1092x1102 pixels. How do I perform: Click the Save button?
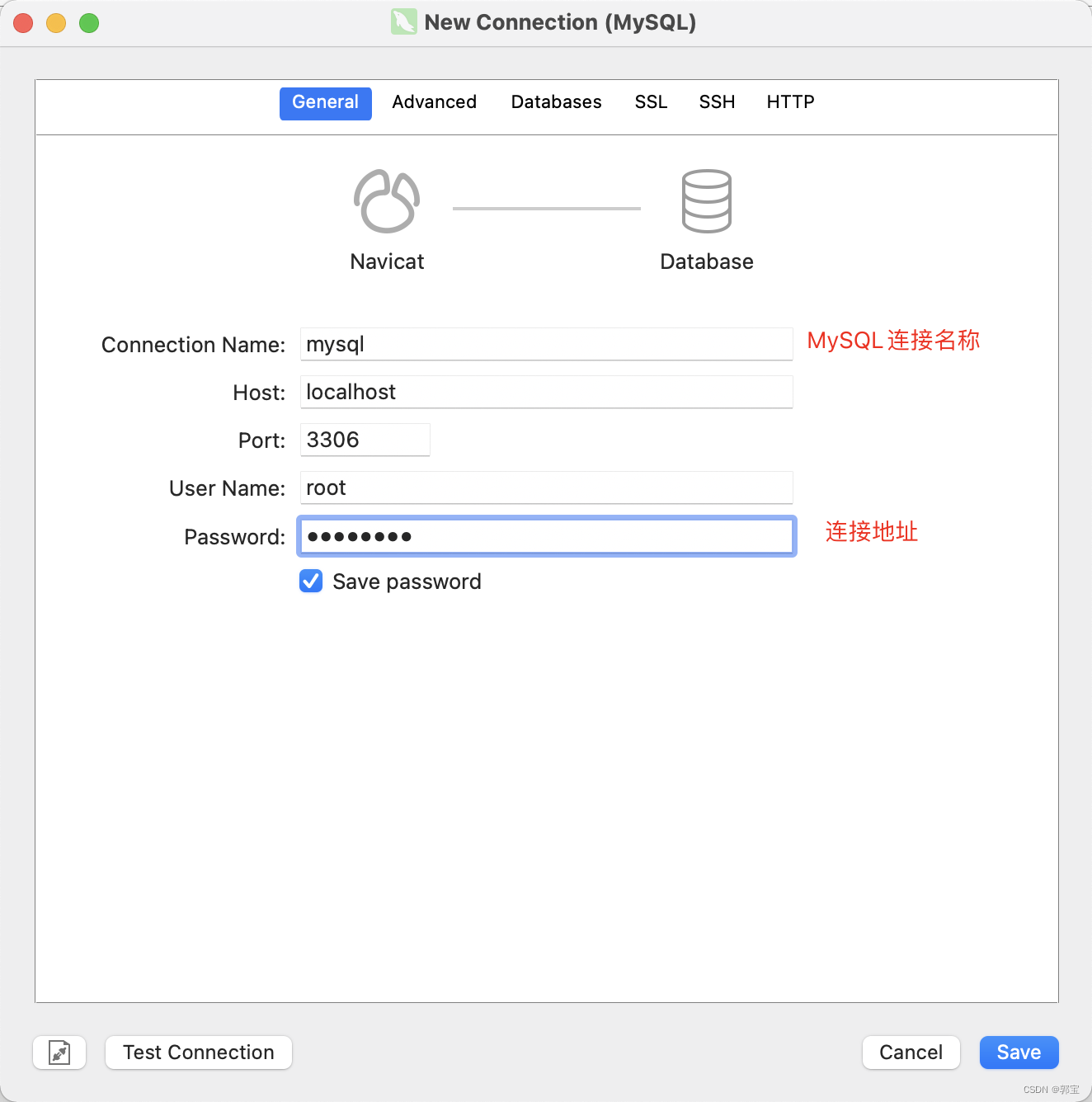1019,1053
